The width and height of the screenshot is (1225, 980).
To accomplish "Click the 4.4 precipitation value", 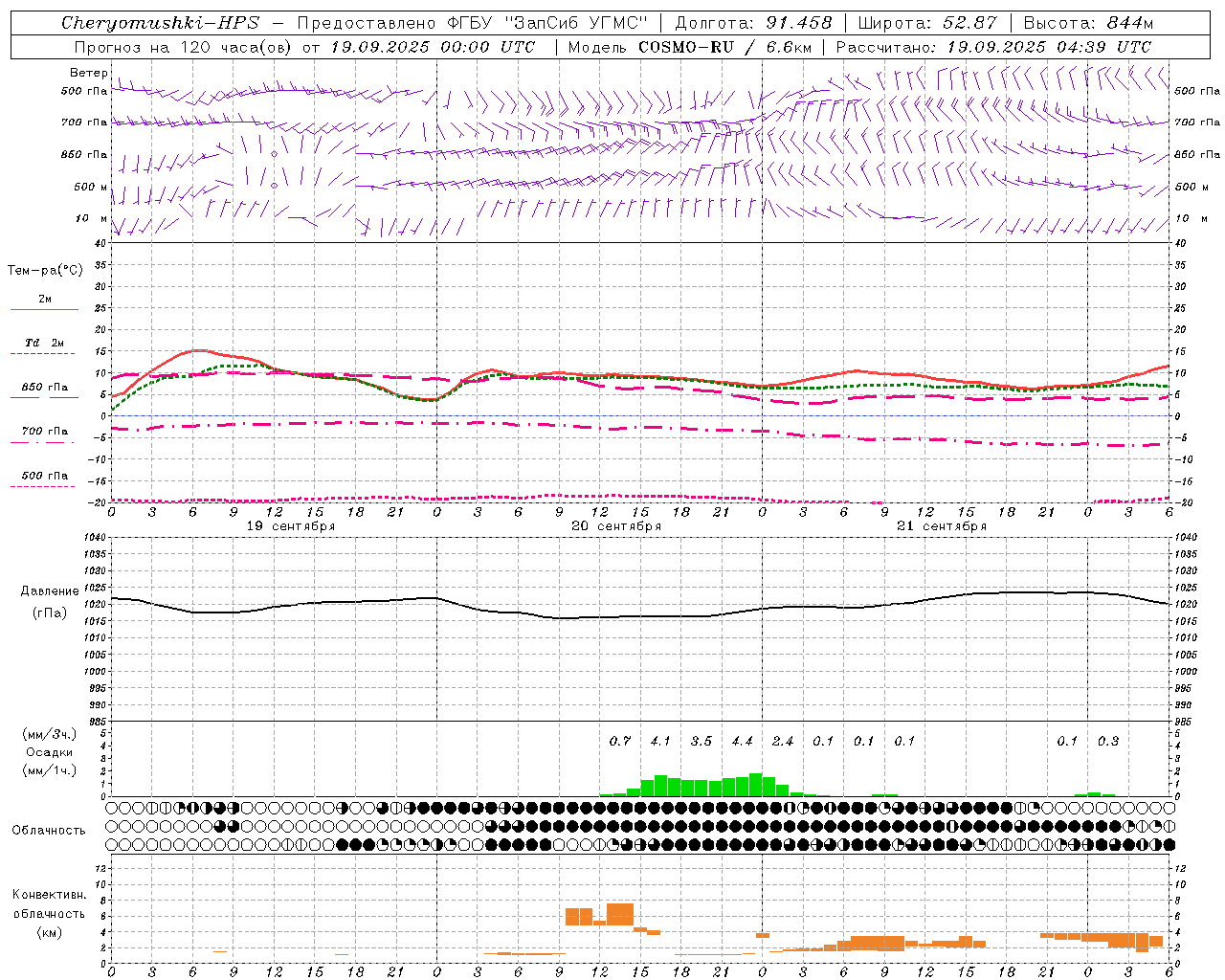I will (x=742, y=741).
